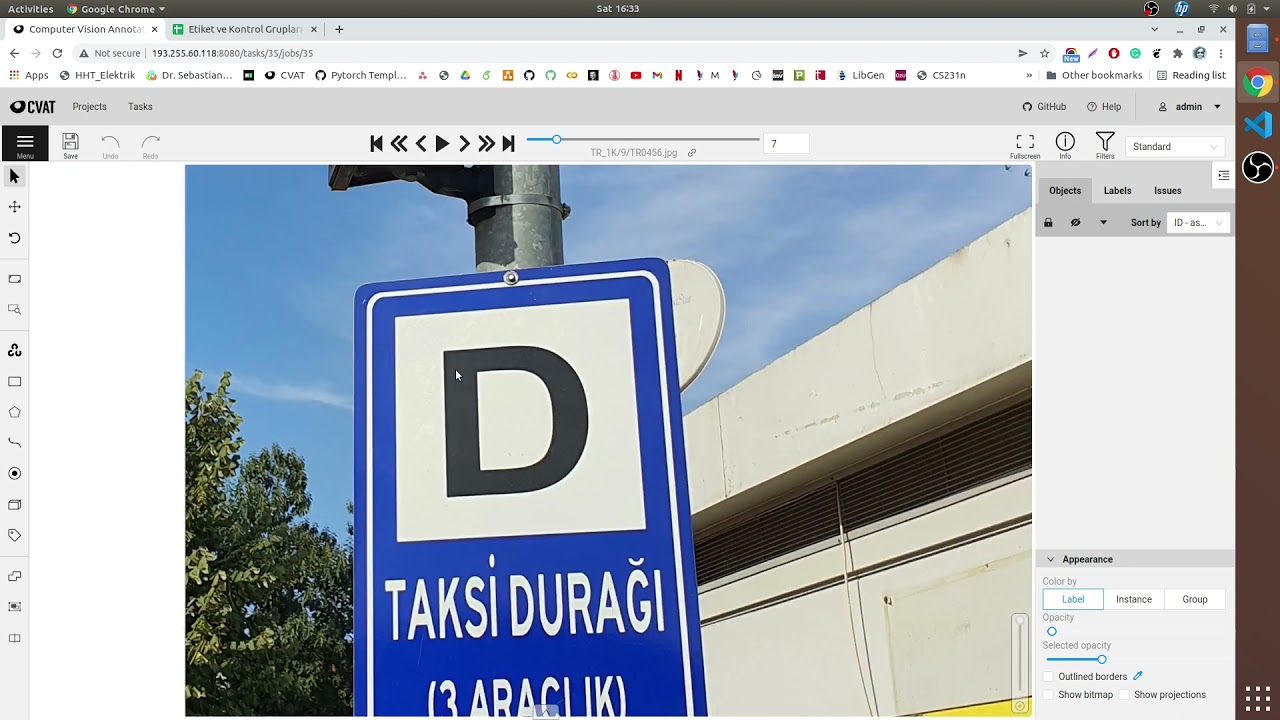
Task: Enable the Outlined borders checkbox
Action: (1048, 677)
